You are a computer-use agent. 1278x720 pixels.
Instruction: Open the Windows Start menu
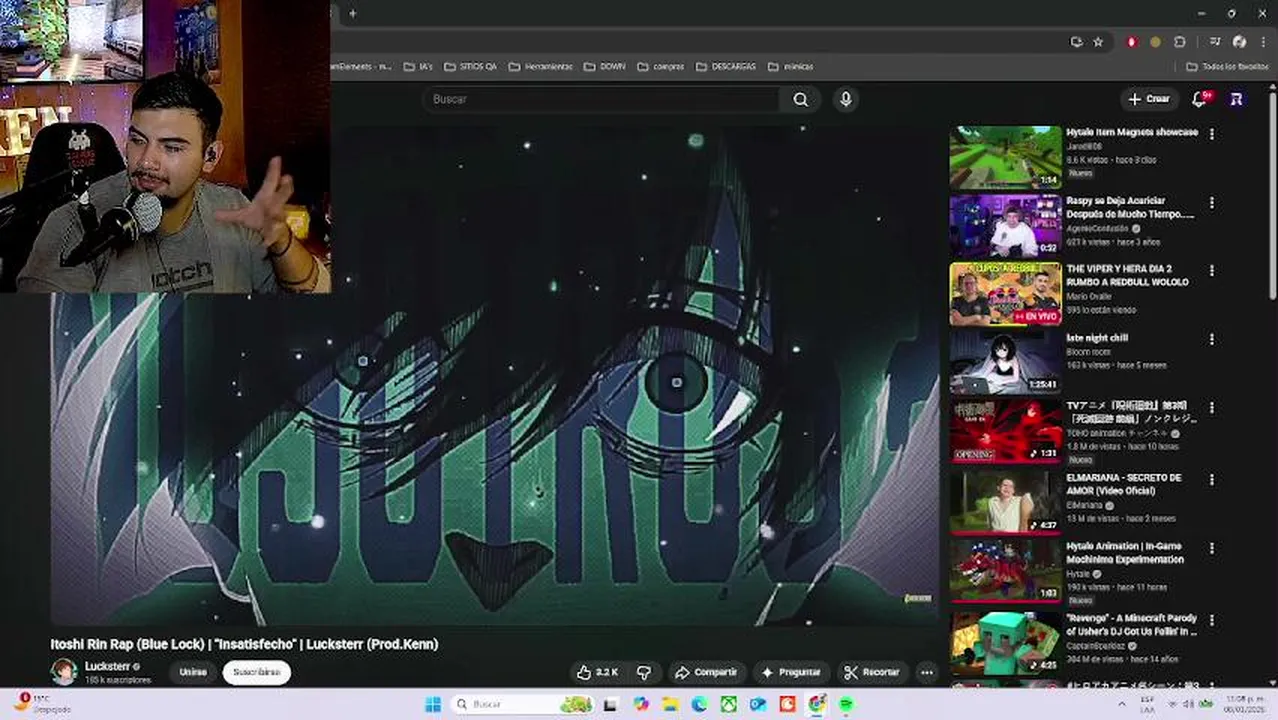(433, 704)
